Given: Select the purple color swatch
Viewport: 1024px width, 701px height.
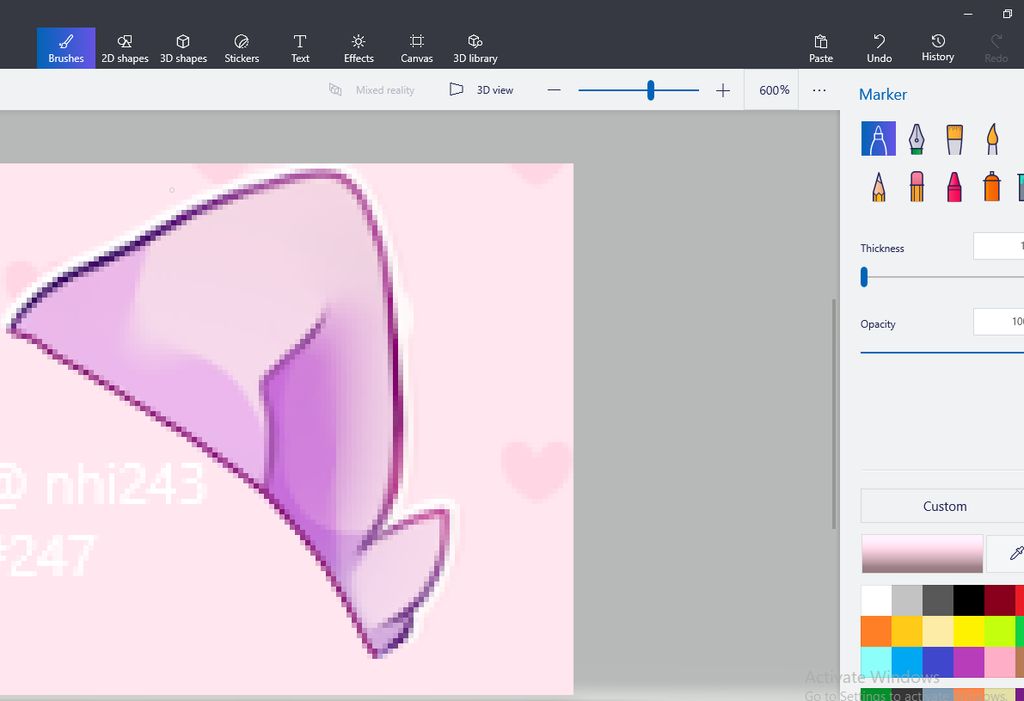Looking at the screenshot, I should (968, 662).
